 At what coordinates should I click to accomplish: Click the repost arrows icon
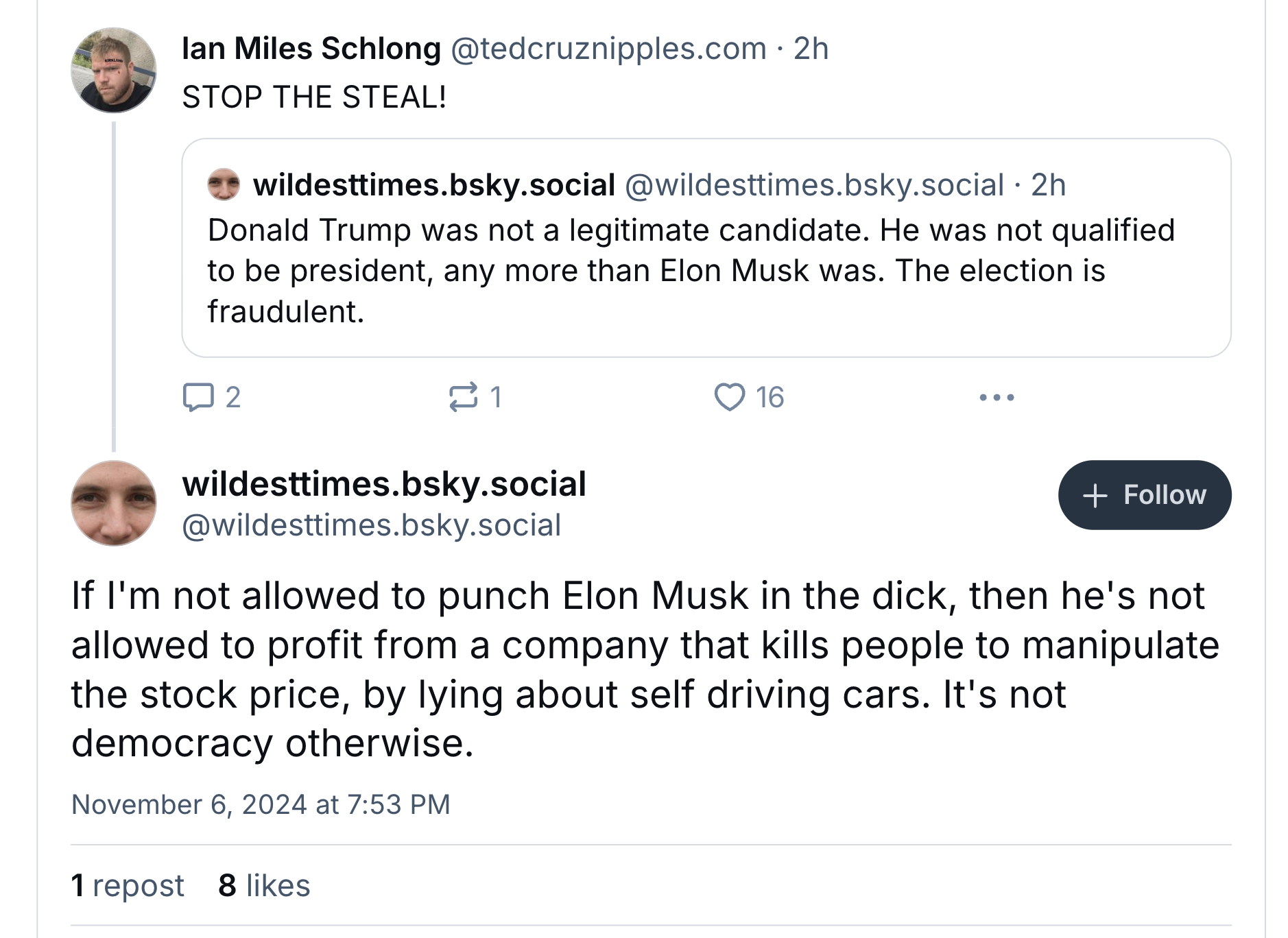(463, 397)
